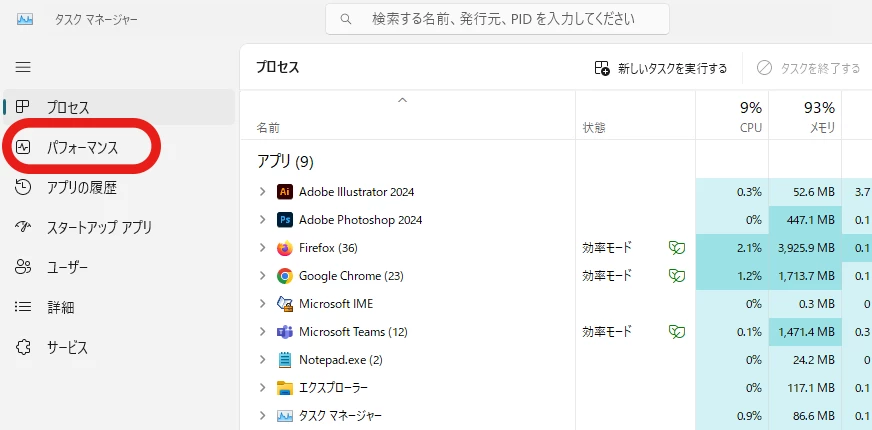Image resolution: width=872 pixels, height=430 pixels.
Task: Expand the Microsoft IME row
Action: click(x=262, y=304)
